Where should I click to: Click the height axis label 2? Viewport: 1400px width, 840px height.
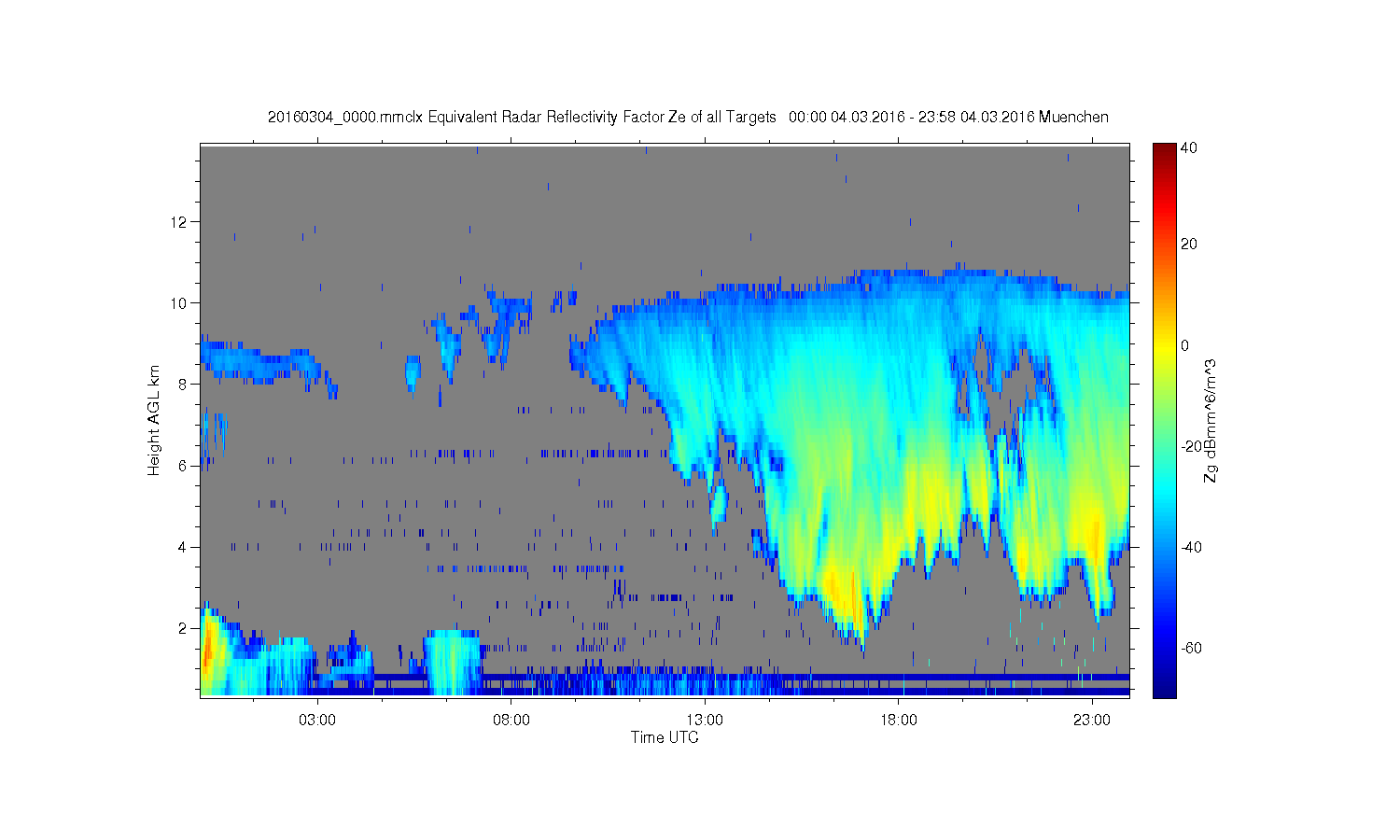pos(183,628)
